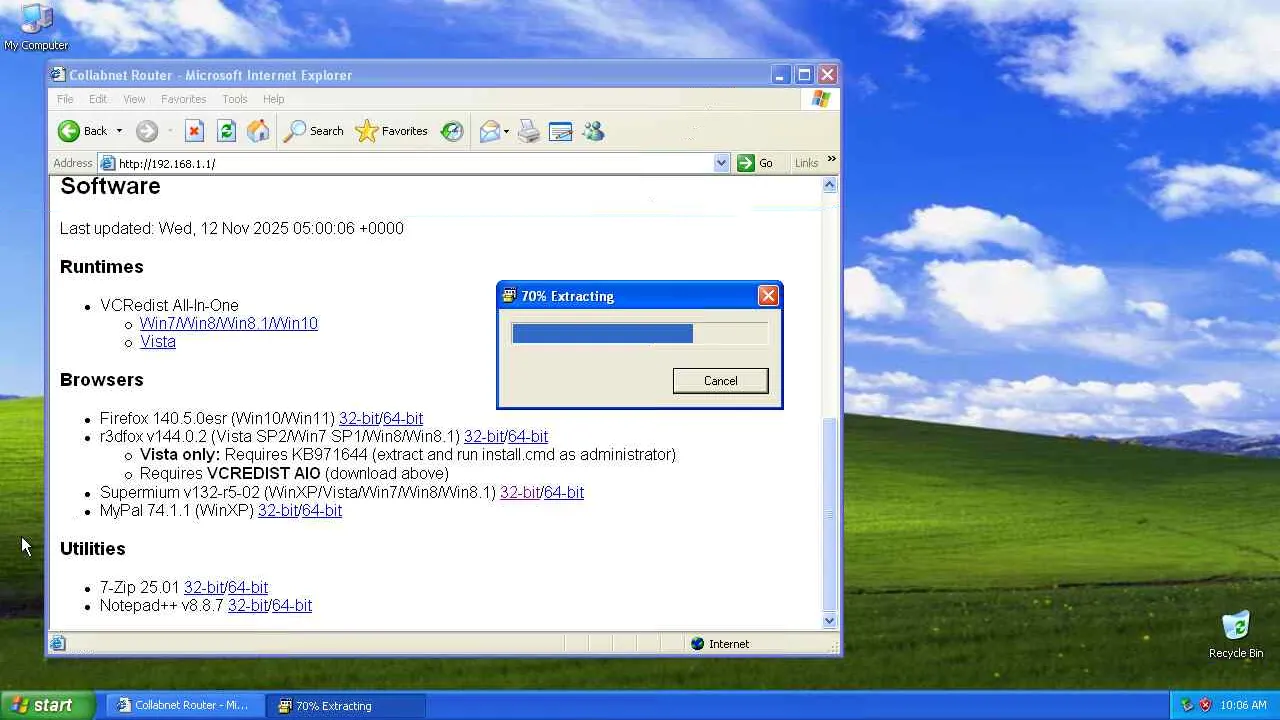
Task: Click the Mail envelope toolbar icon
Action: pos(489,131)
